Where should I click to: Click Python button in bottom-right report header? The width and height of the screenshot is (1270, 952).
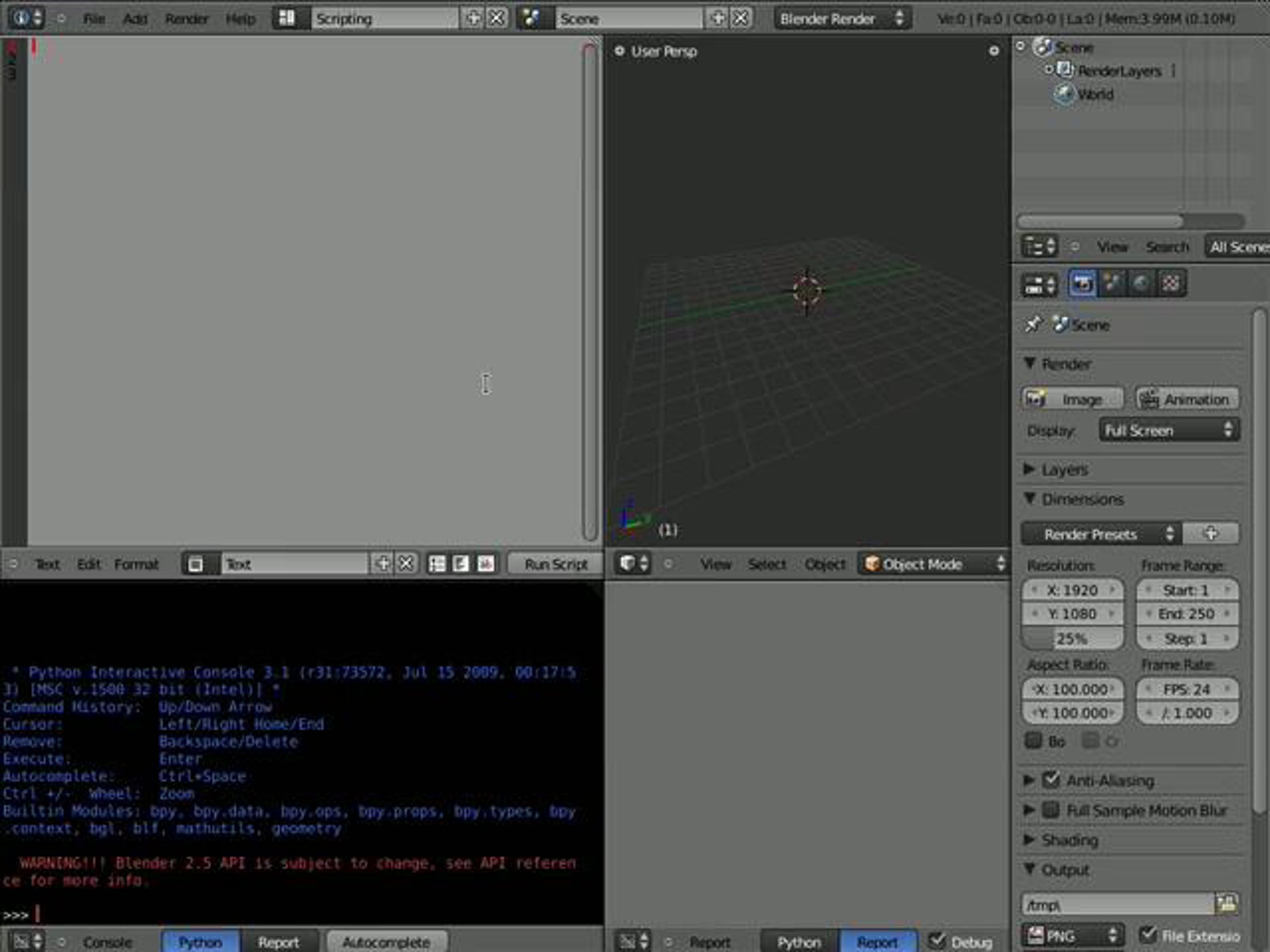(799, 941)
